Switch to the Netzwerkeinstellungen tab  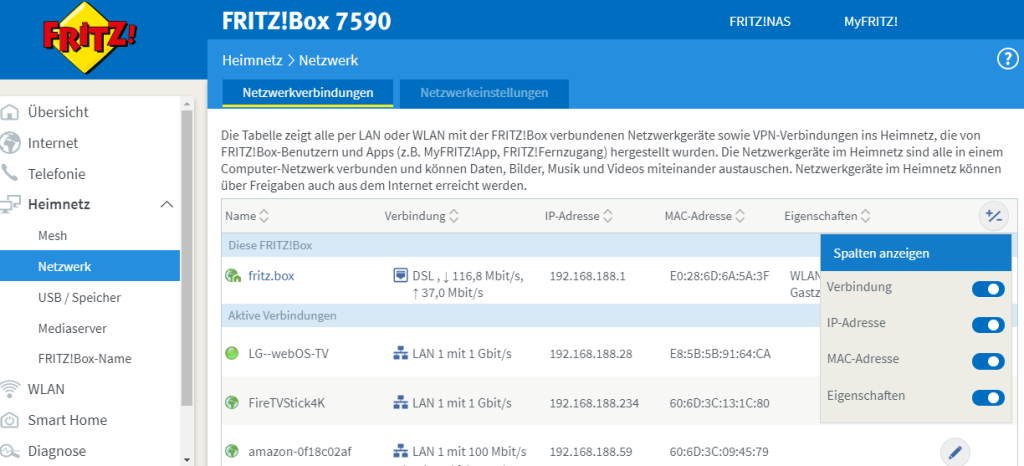[484, 93]
